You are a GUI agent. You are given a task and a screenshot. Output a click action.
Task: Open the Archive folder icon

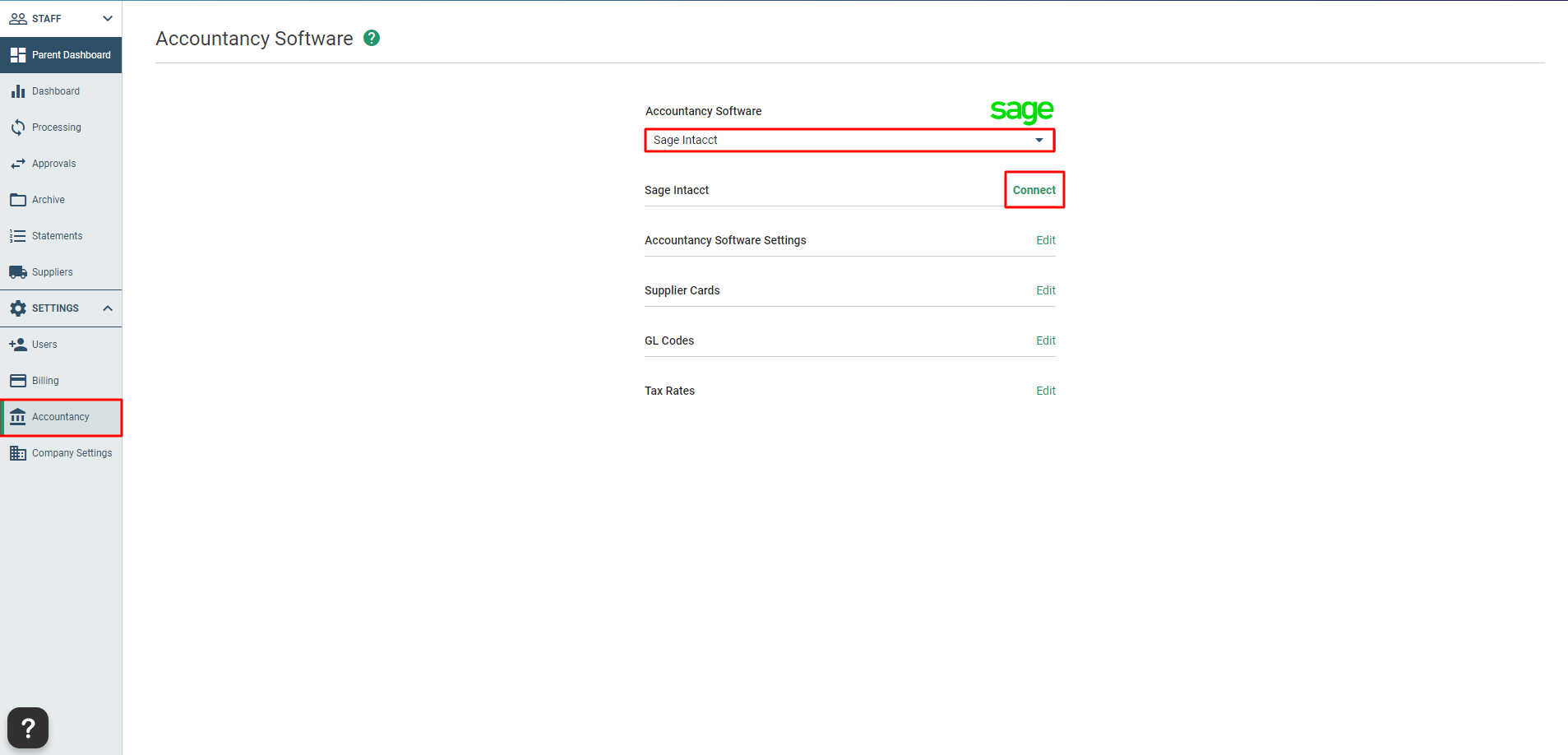pyautogui.click(x=18, y=199)
